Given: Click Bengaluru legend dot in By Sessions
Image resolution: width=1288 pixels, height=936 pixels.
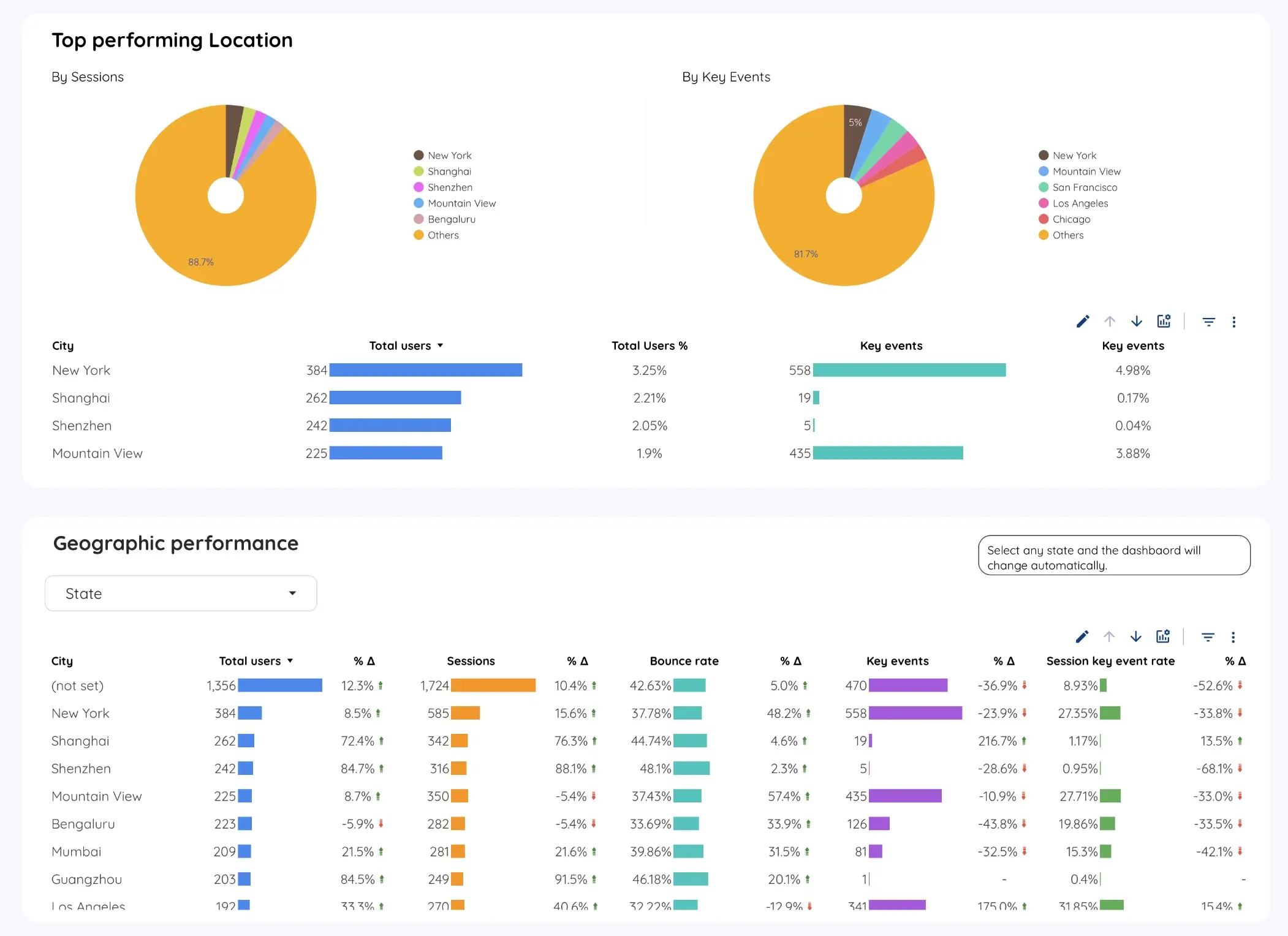Looking at the screenshot, I should pos(419,219).
